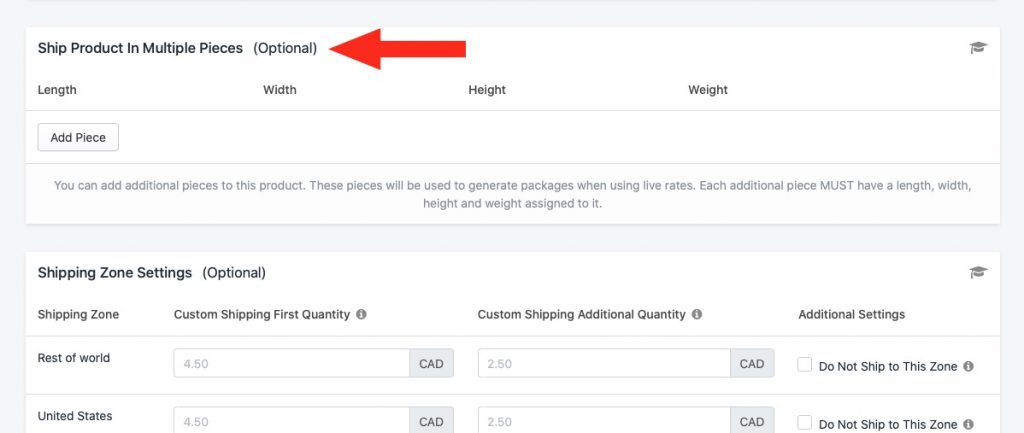
Task: Click CAD label on United States additional quantity
Action: click(x=752, y=420)
